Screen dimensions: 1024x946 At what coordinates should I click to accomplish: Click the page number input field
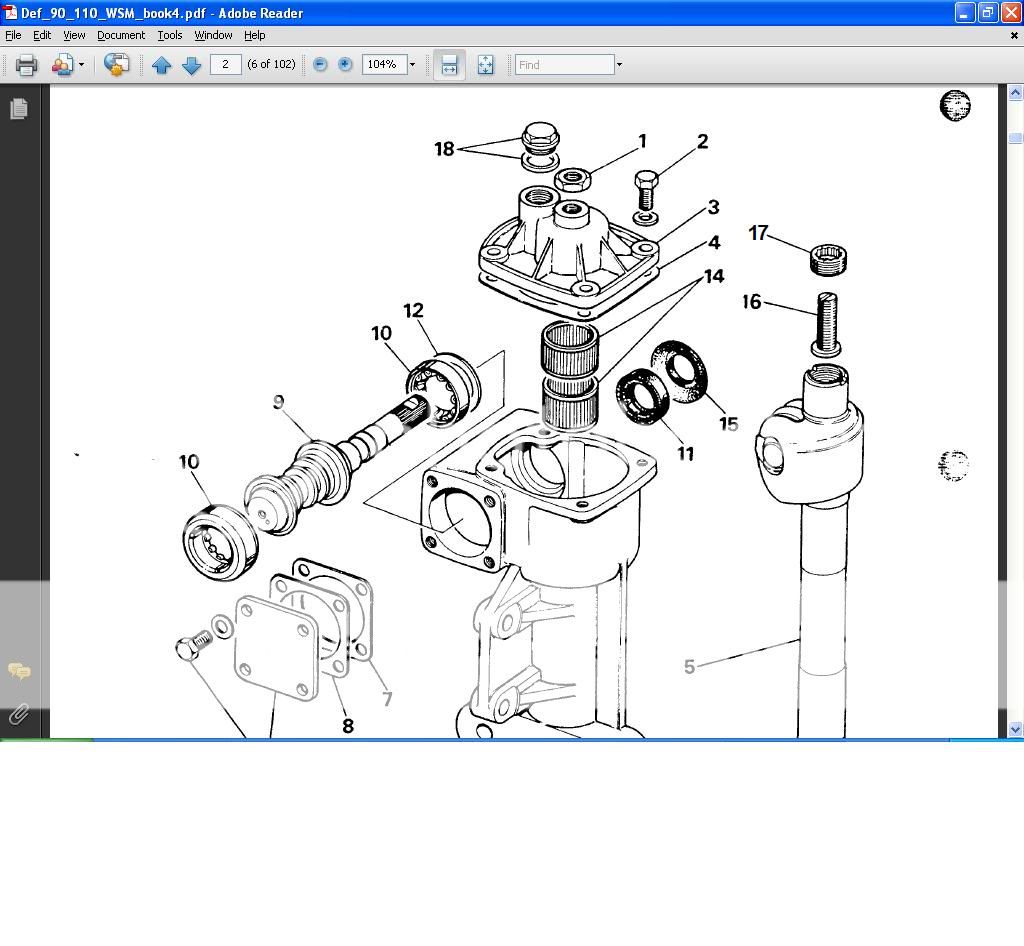pos(226,64)
